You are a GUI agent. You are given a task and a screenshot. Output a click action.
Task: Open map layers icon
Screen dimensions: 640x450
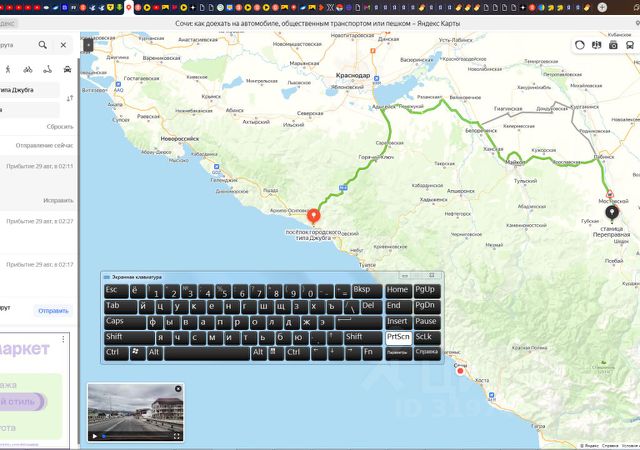tap(596, 45)
